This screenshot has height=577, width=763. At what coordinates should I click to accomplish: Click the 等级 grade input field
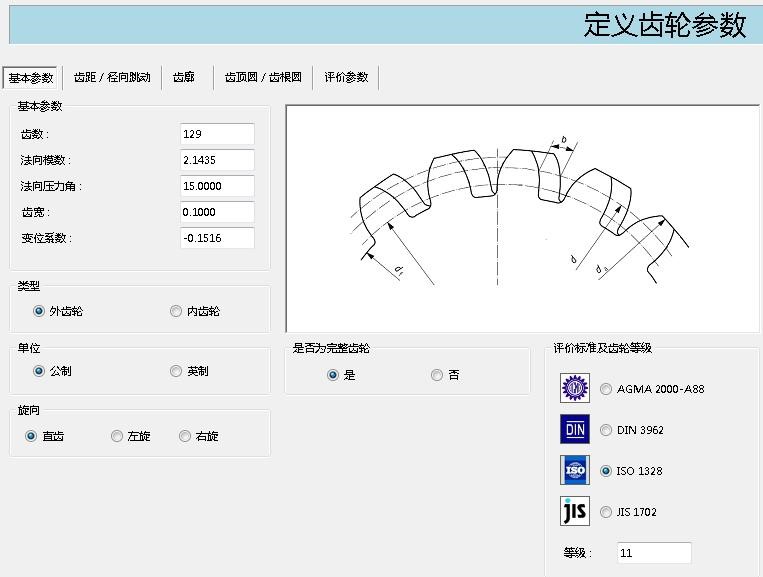tap(654, 553)
